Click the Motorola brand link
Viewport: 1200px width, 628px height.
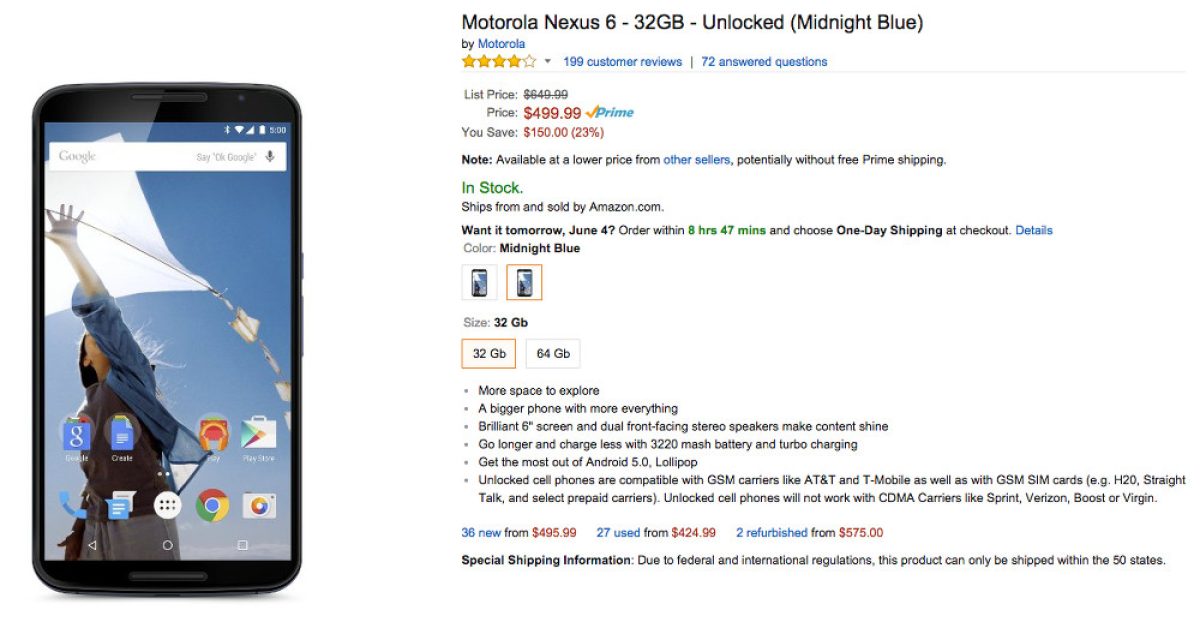(501, 44)
